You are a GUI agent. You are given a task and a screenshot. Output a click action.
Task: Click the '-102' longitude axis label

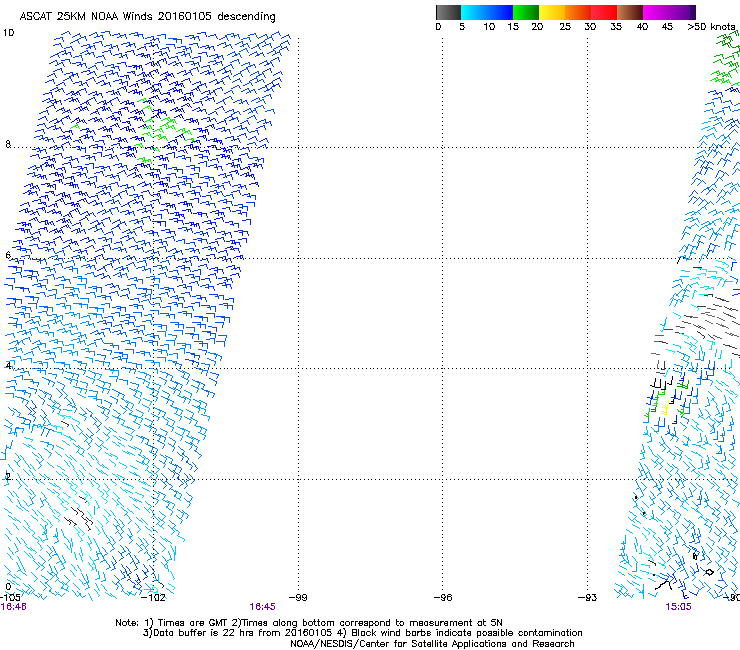click(153, 598)
